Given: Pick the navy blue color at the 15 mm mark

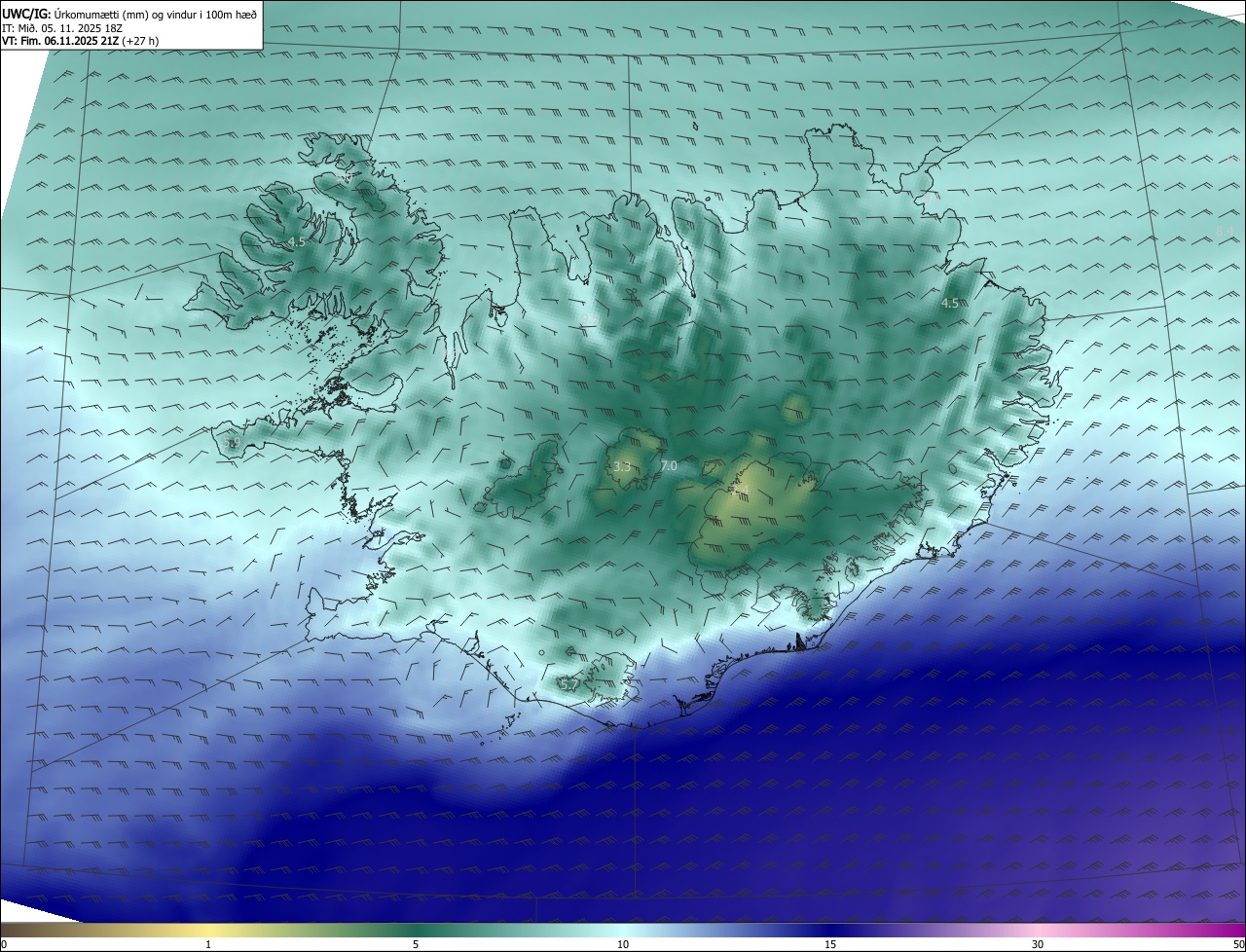Looking at the screenshot, I should click(830, 930).
